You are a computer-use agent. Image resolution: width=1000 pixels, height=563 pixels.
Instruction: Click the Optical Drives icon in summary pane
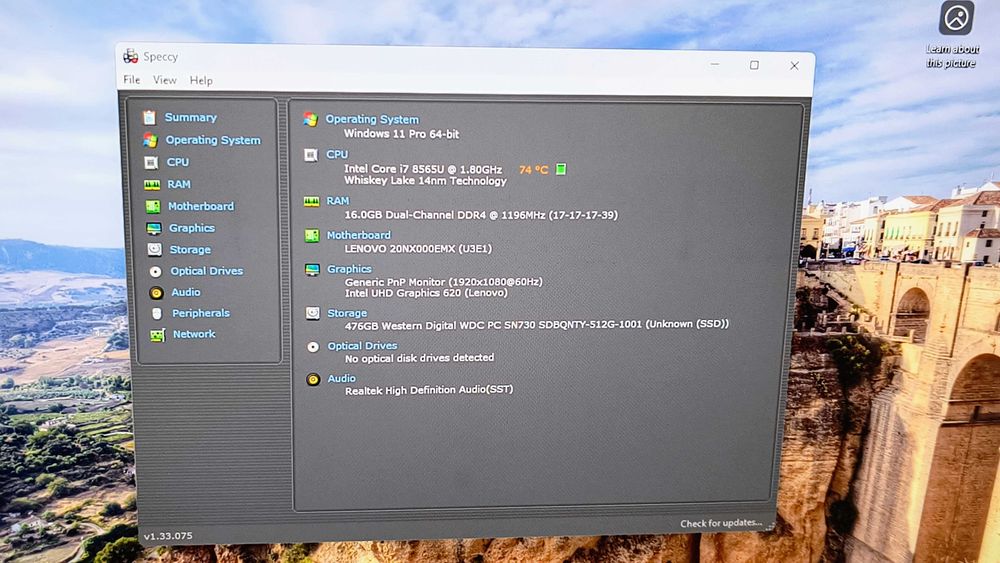point(312,347)
